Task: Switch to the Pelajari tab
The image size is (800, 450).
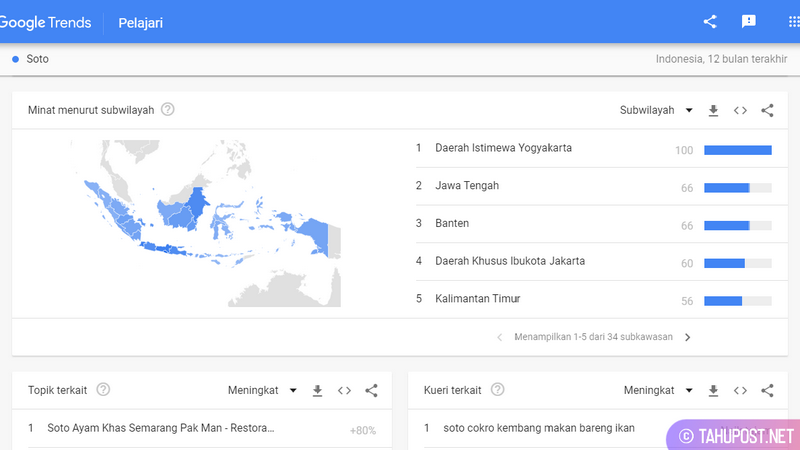Action: coord(141,22)
